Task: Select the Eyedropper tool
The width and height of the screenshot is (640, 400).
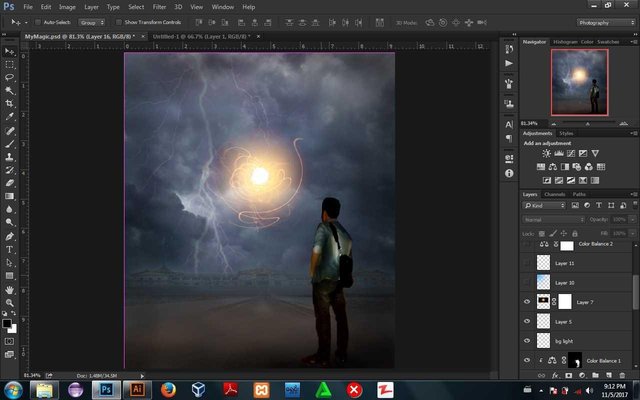Action: coord(10,116)
